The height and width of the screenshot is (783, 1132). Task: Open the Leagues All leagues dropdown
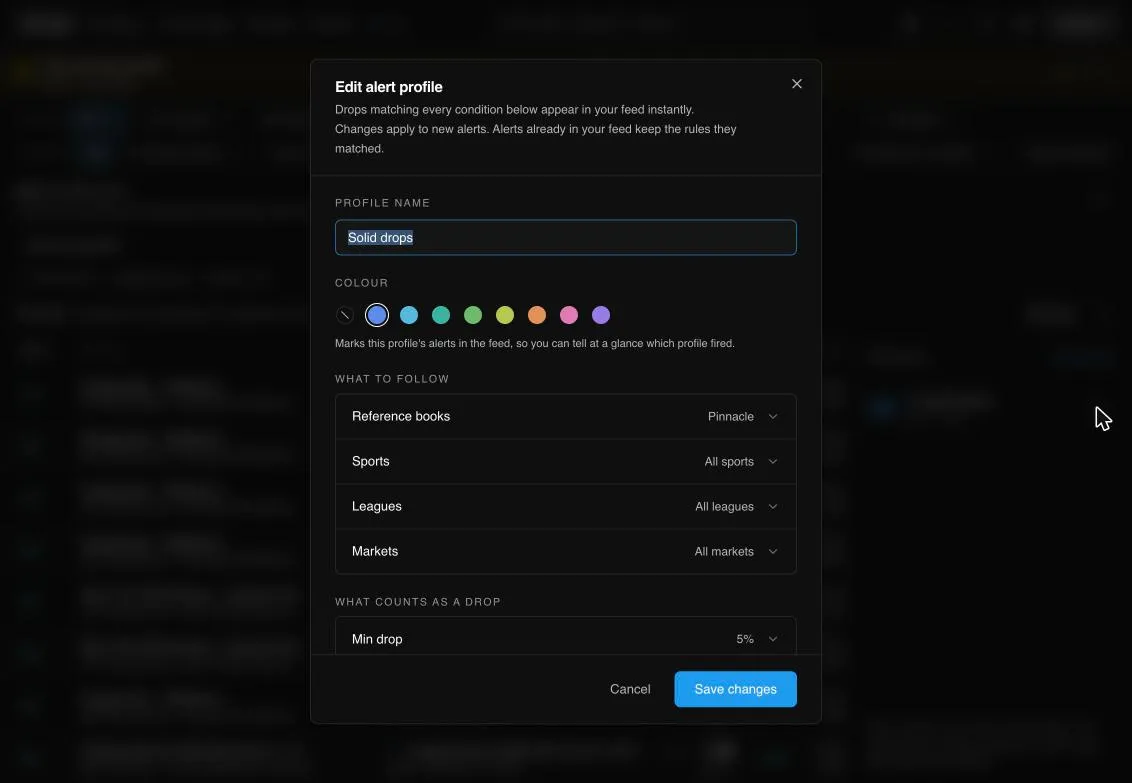pos(566,507)
